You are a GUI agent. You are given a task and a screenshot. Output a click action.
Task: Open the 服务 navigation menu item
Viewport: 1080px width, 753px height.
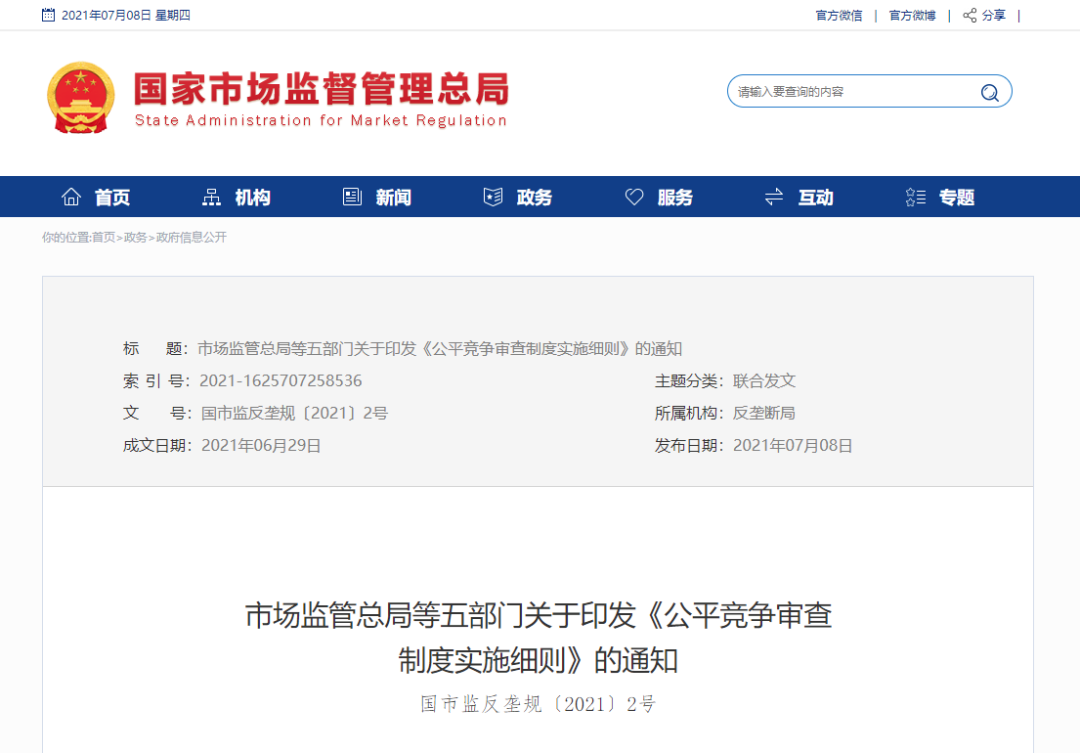(675, 198)
